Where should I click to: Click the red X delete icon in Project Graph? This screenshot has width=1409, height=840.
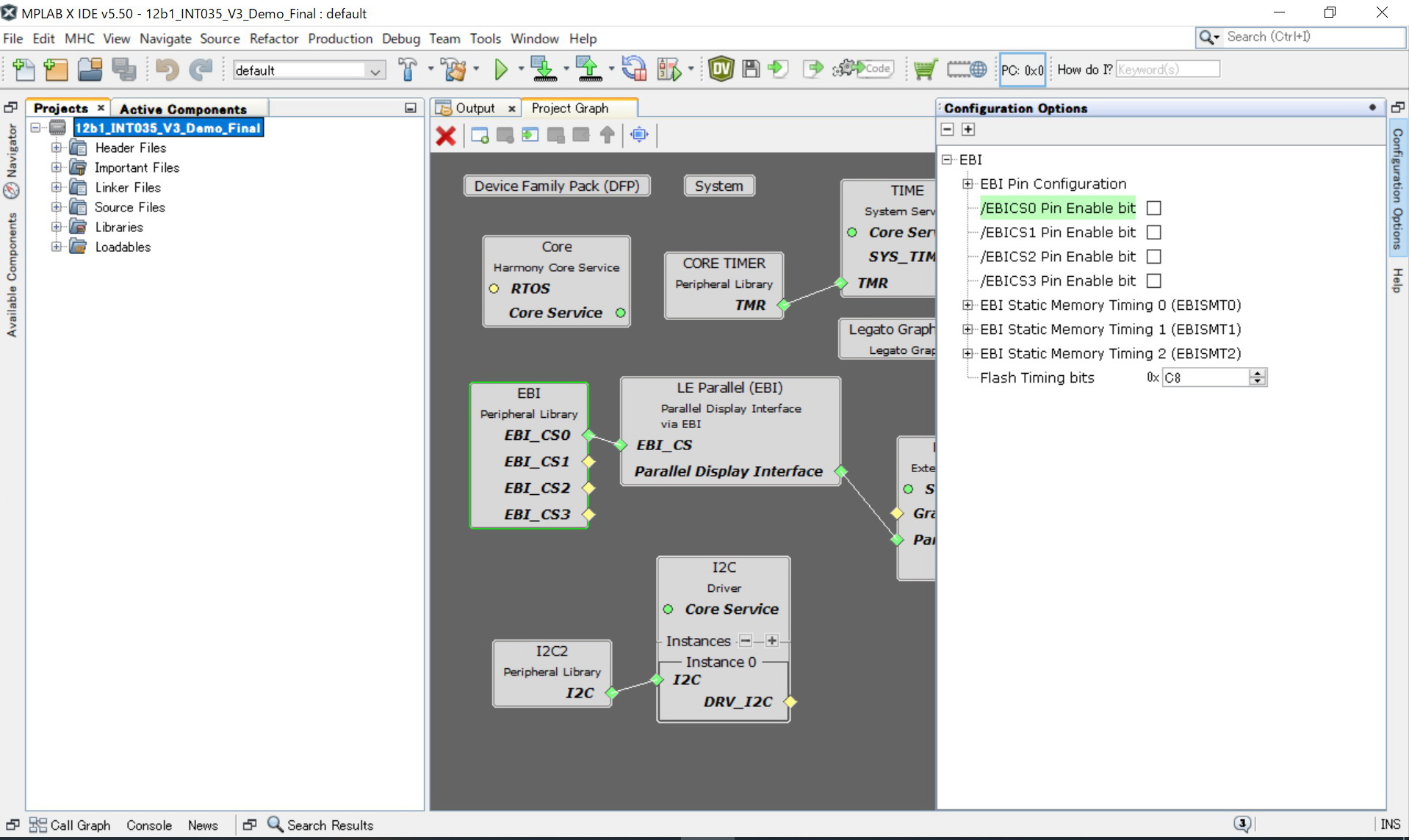pos(446,136)
